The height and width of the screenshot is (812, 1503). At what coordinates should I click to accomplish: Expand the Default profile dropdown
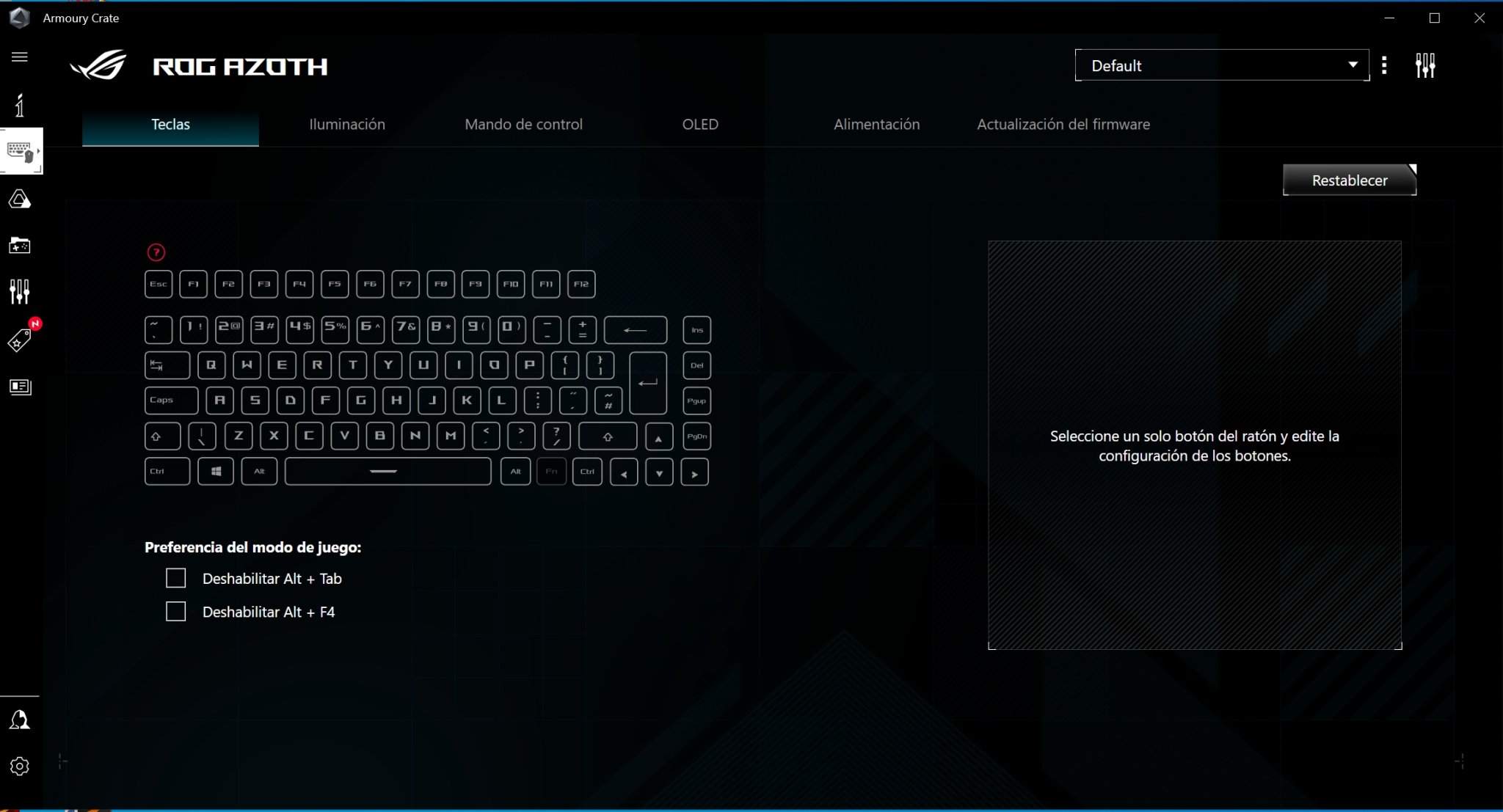[x=1222, y=65]
